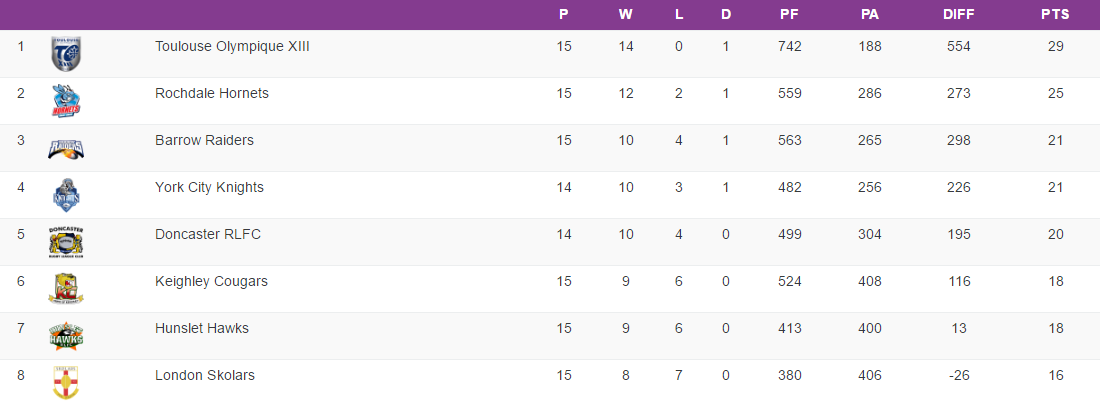1100x414 pixels.
Task: Click the Barrow Raiders team logo
Action: point(66,148)
